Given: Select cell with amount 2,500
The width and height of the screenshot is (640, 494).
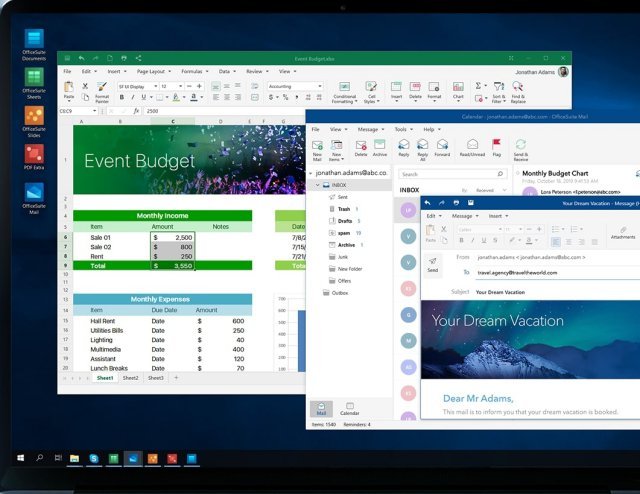Looking at the screenshot, I should 173,238.
